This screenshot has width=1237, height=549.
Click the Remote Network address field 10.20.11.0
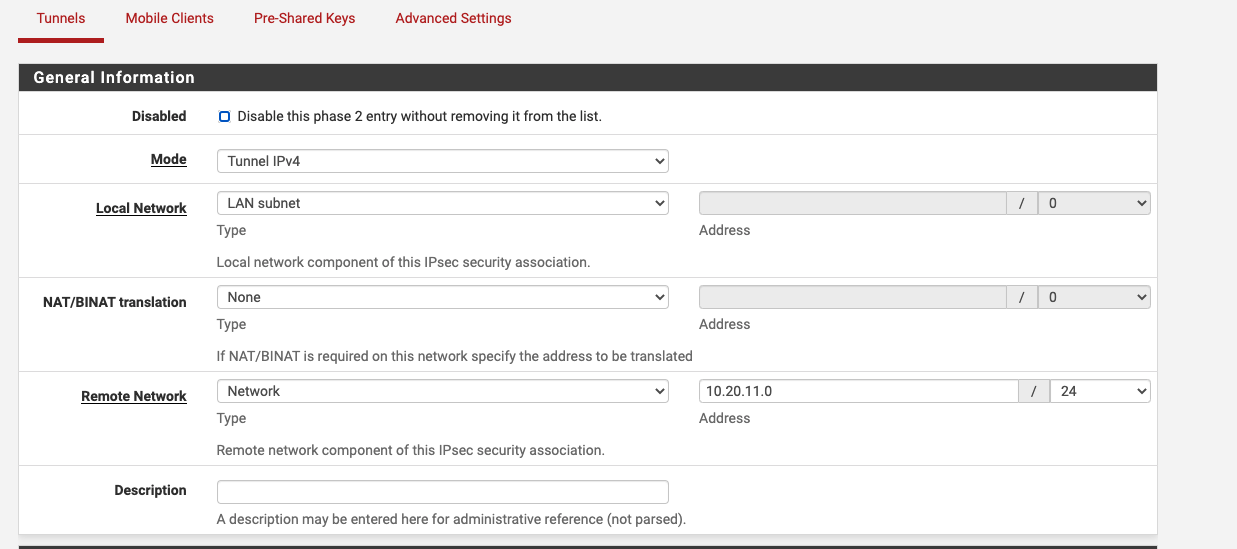[858, 391]
